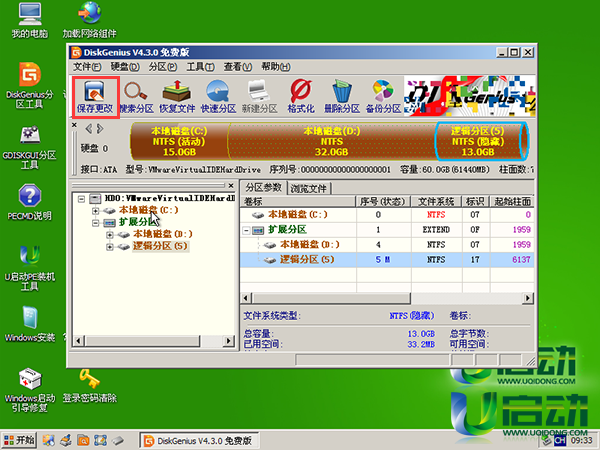This screenshot has height=450, width=600.
Task: Select the D: partition block in disk map
Action: pos(331,141)
